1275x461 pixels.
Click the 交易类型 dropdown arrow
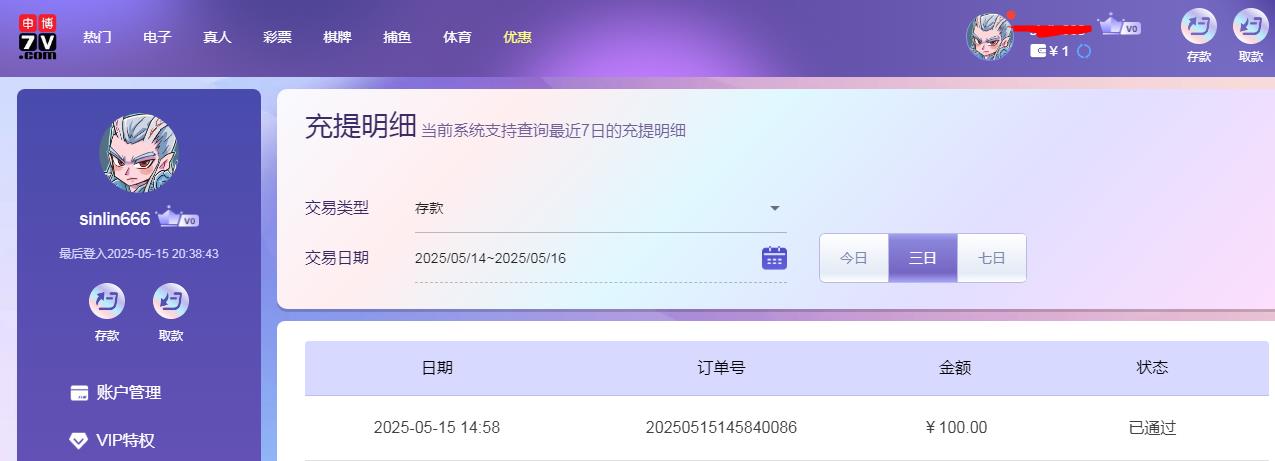775,208
